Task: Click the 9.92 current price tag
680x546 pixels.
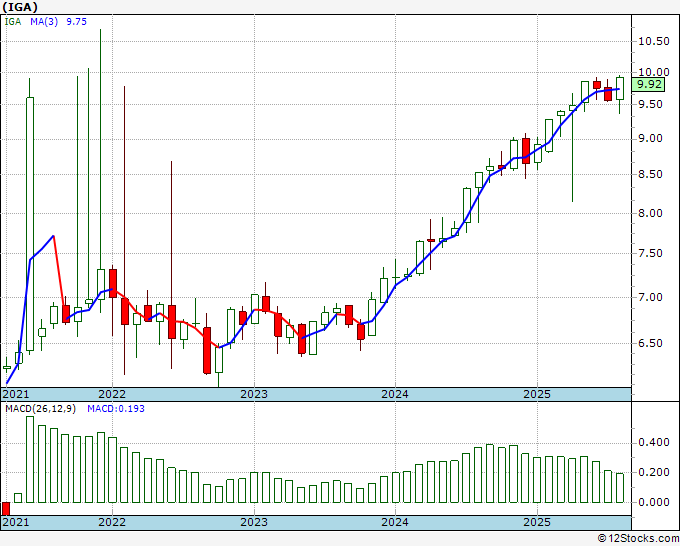Action: pyautogui.click(x=649, y=84)
